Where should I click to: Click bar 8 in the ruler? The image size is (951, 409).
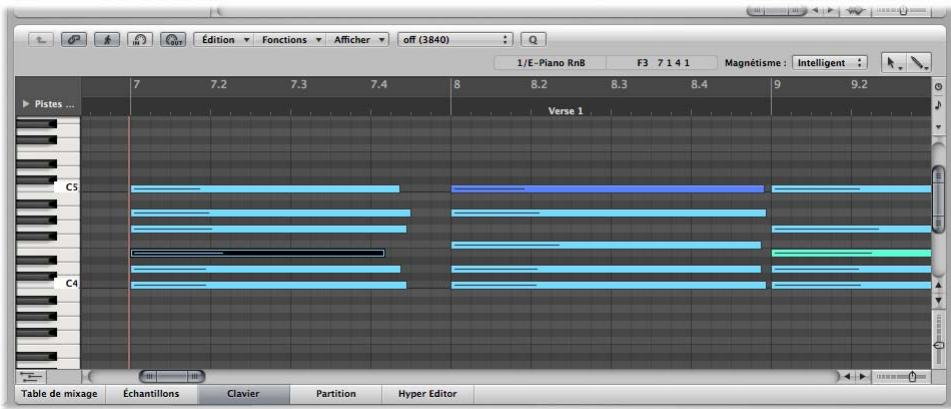457,84
